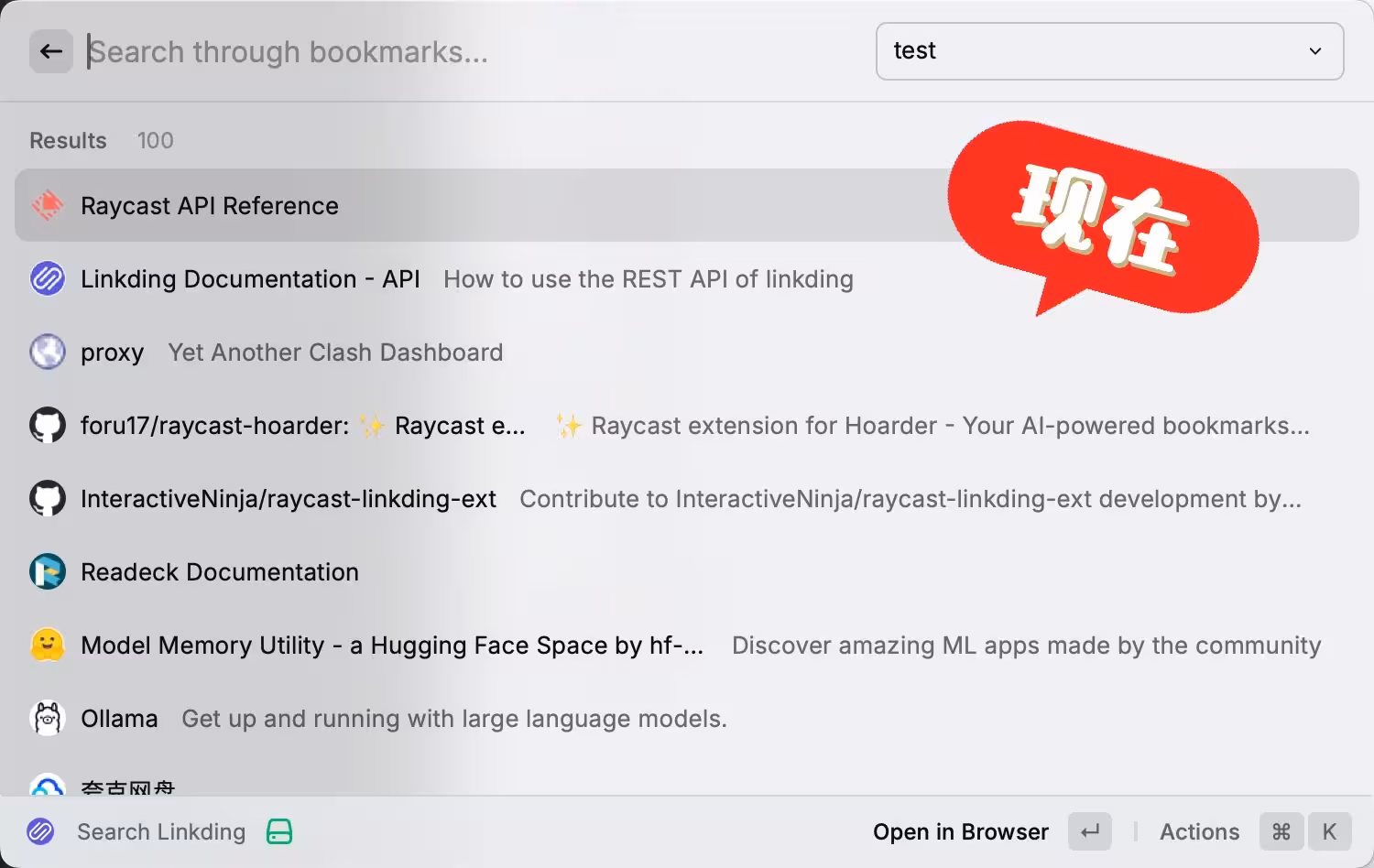Click the Return key icon

pos(1090,831)
